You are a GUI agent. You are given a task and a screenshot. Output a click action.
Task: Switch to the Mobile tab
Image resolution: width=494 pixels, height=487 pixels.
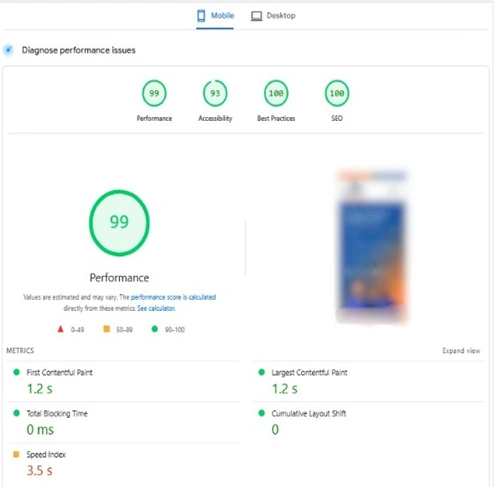click(215, 16)
